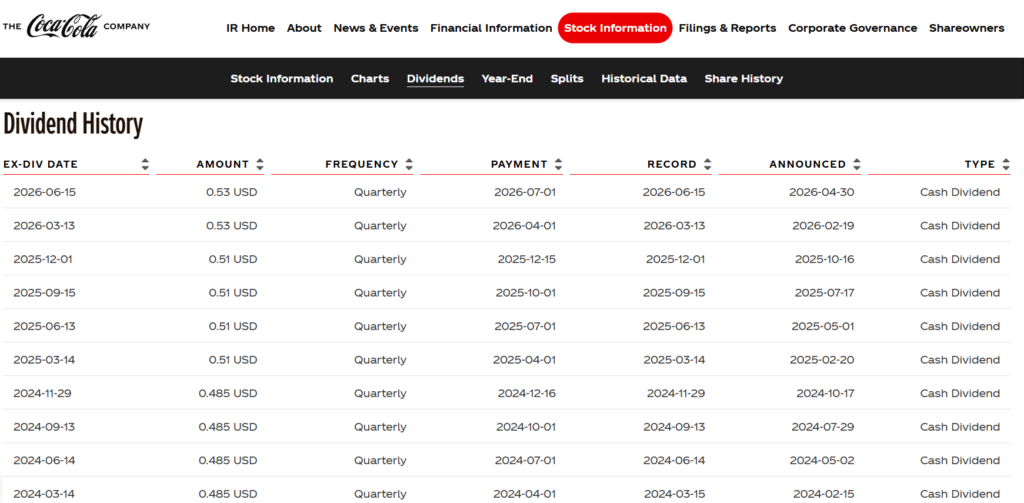Open IR Home in top navigation

250,28
